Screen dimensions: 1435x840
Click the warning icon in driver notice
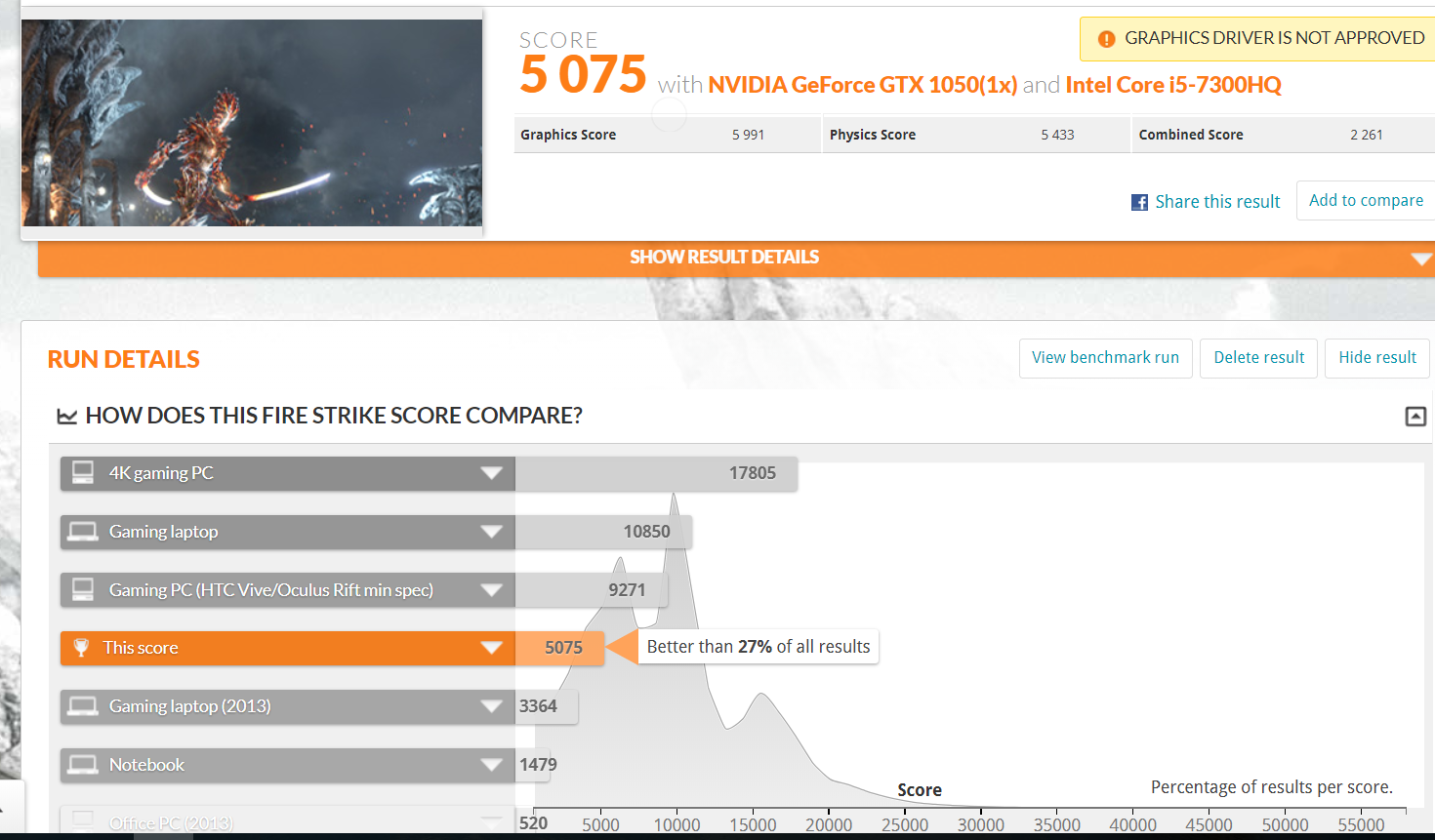(1106, 39)
